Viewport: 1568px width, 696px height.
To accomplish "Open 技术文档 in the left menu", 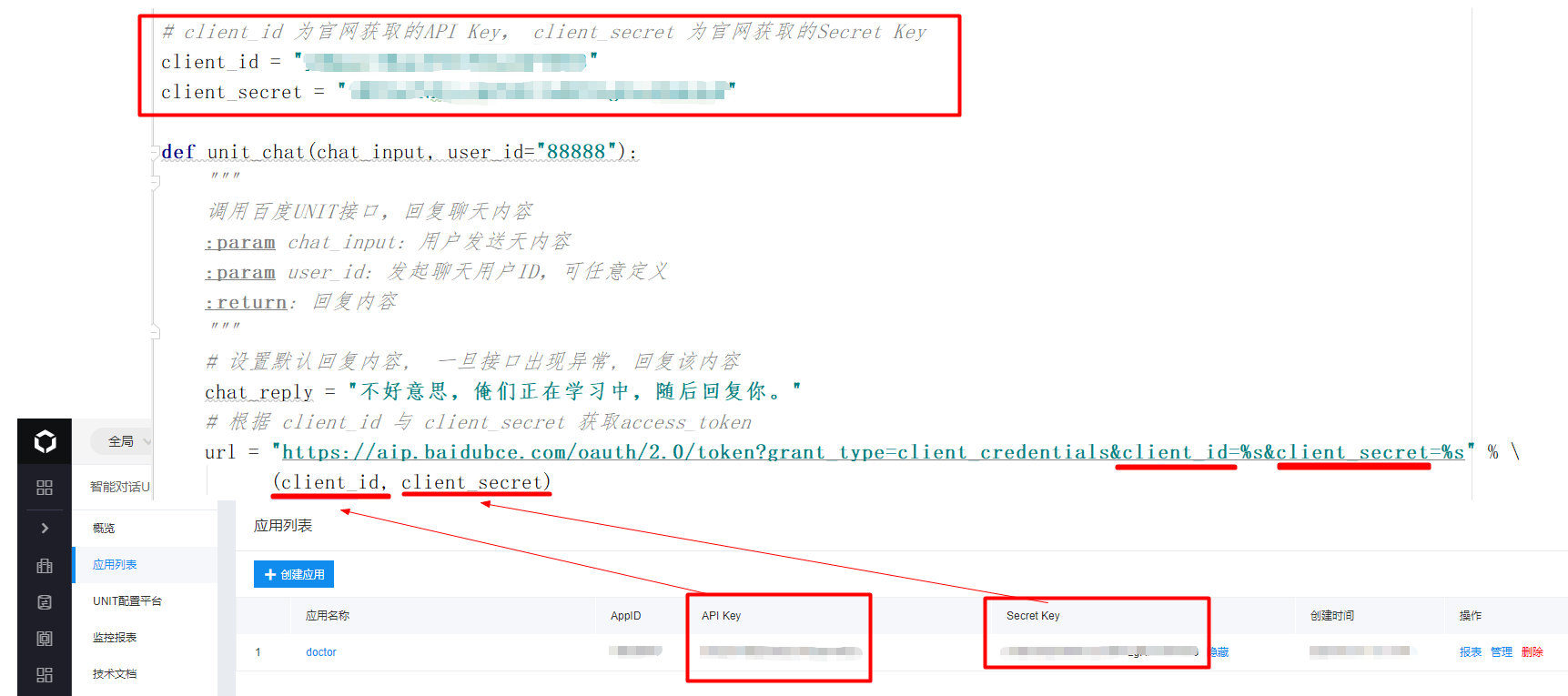I will [115, 674].
